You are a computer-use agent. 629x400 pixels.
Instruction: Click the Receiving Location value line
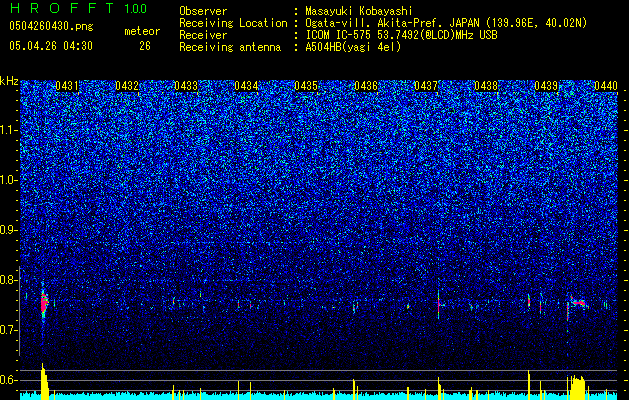click(x=446, y=23)
